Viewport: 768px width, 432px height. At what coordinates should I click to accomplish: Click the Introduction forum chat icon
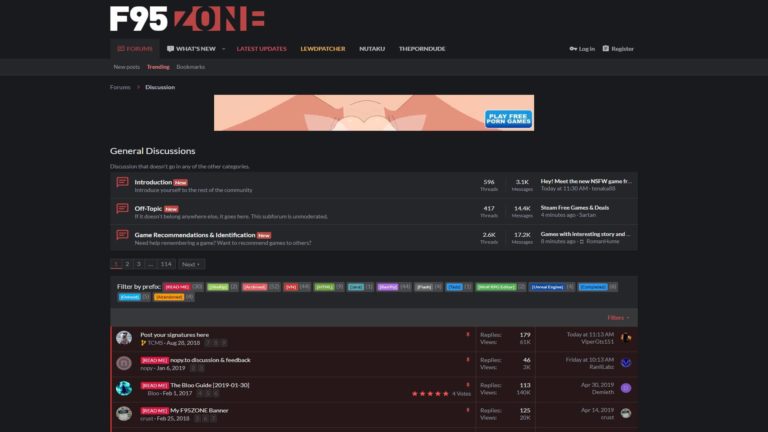coord(122,183)
